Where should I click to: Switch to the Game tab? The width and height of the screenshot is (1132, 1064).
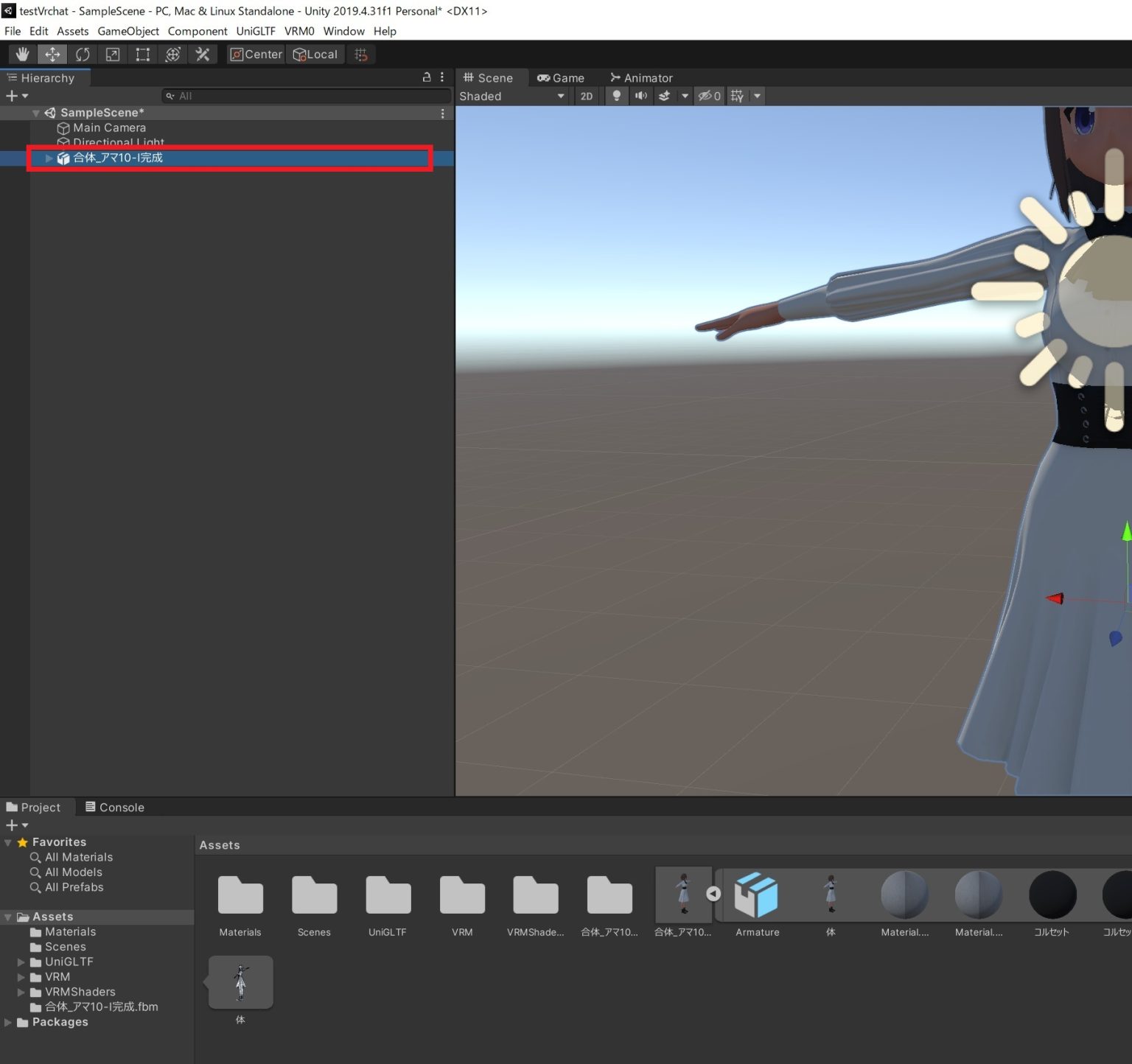point(562,77)
